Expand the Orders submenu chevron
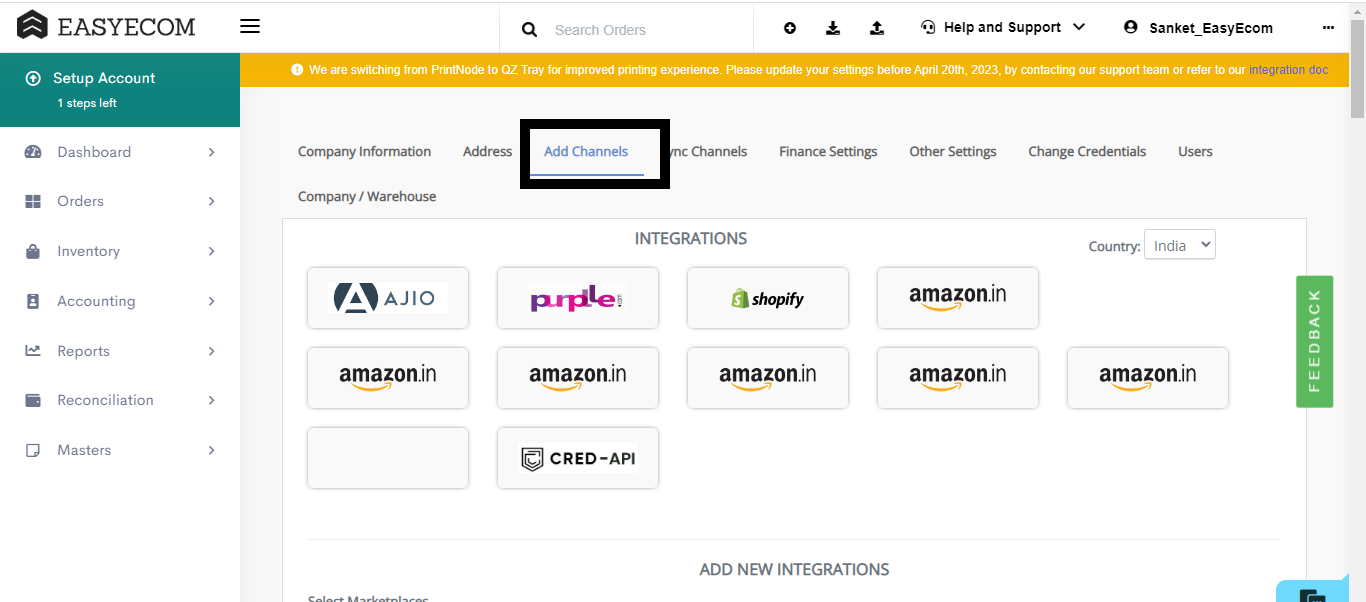This screenshot has height=602, width=1366. (211, 201)
